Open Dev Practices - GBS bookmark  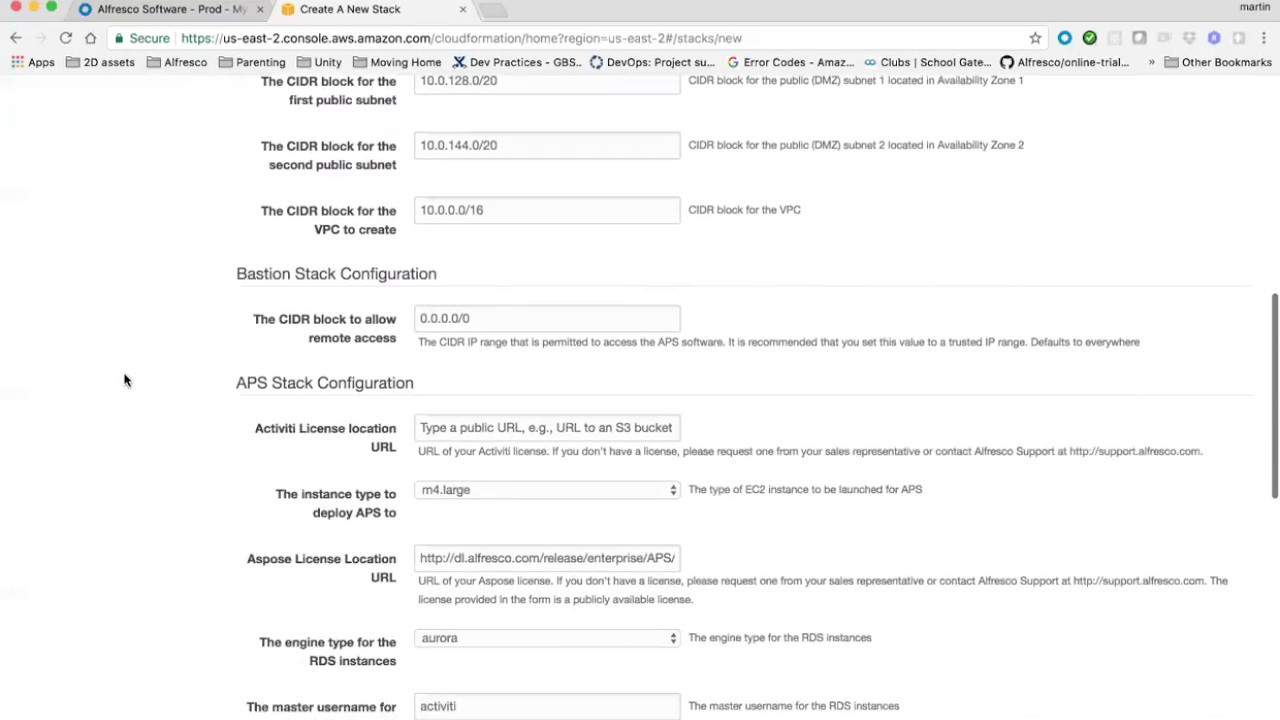(516, 62)
